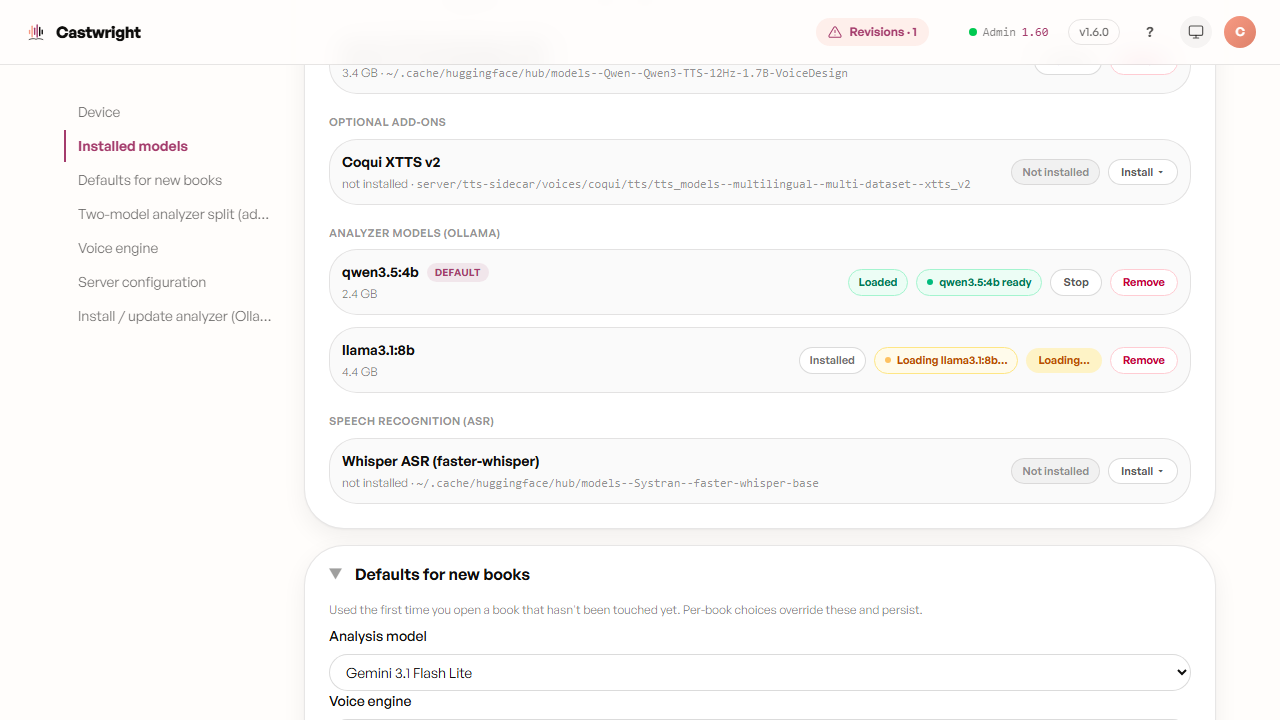Go to Device settings section
This screenshot has width=1280, height=720.
[99, 112]
